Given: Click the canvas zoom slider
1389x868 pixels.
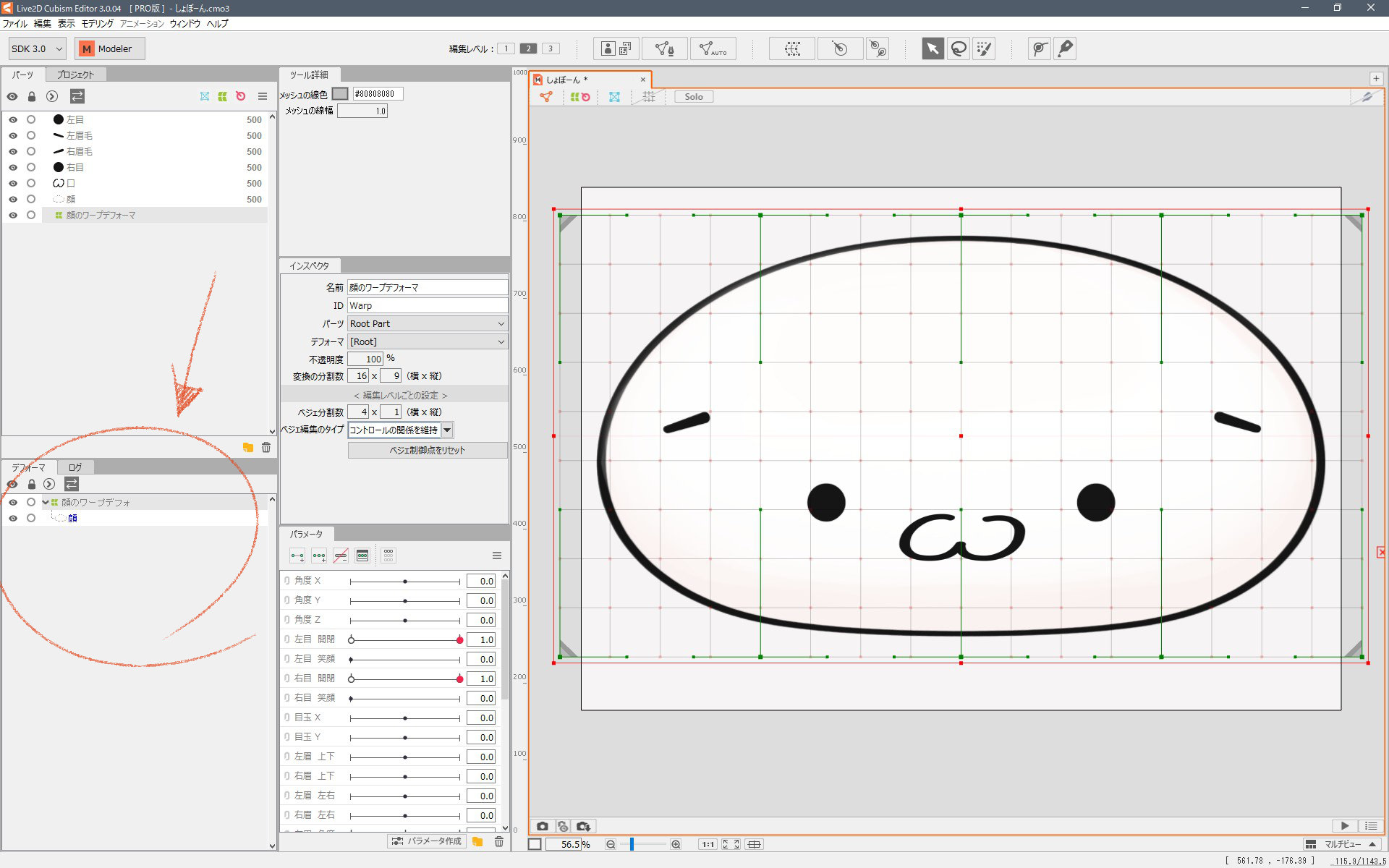Looking at the screenshot, I should click(643, 844).
